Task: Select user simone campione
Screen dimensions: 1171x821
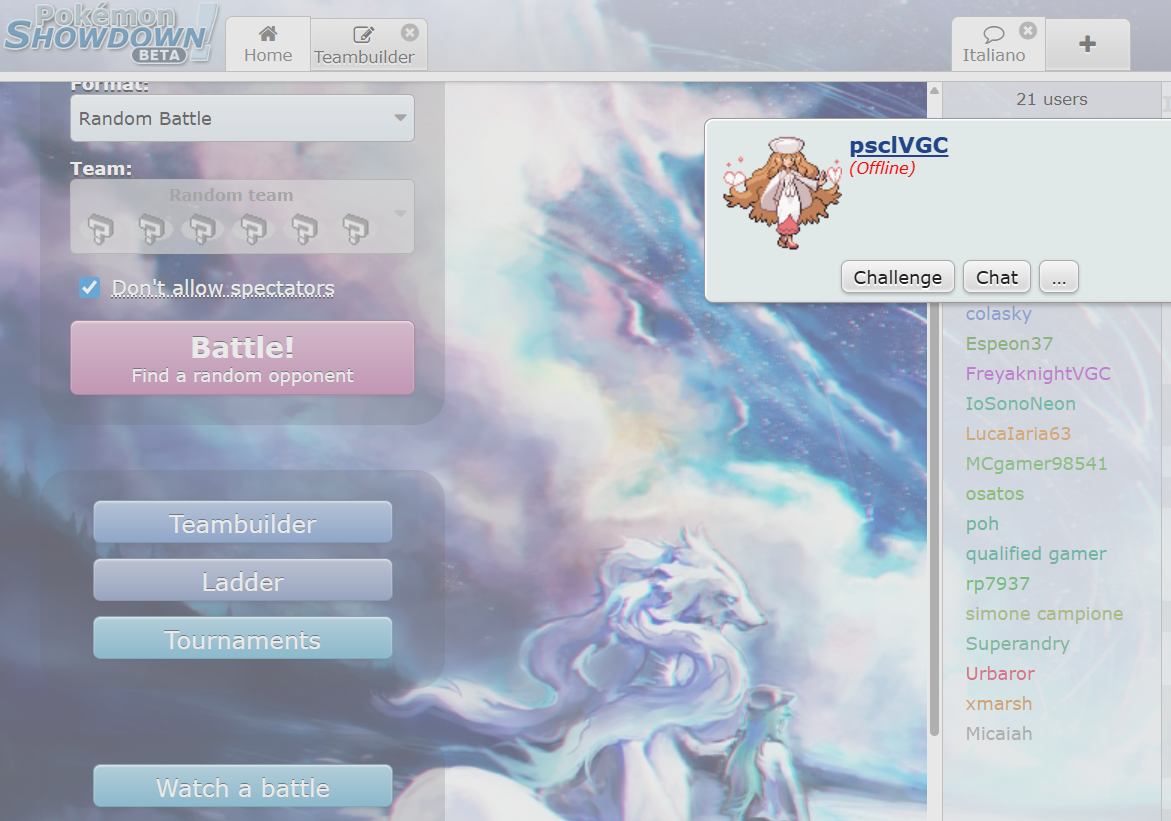Action: [1044, 613]
